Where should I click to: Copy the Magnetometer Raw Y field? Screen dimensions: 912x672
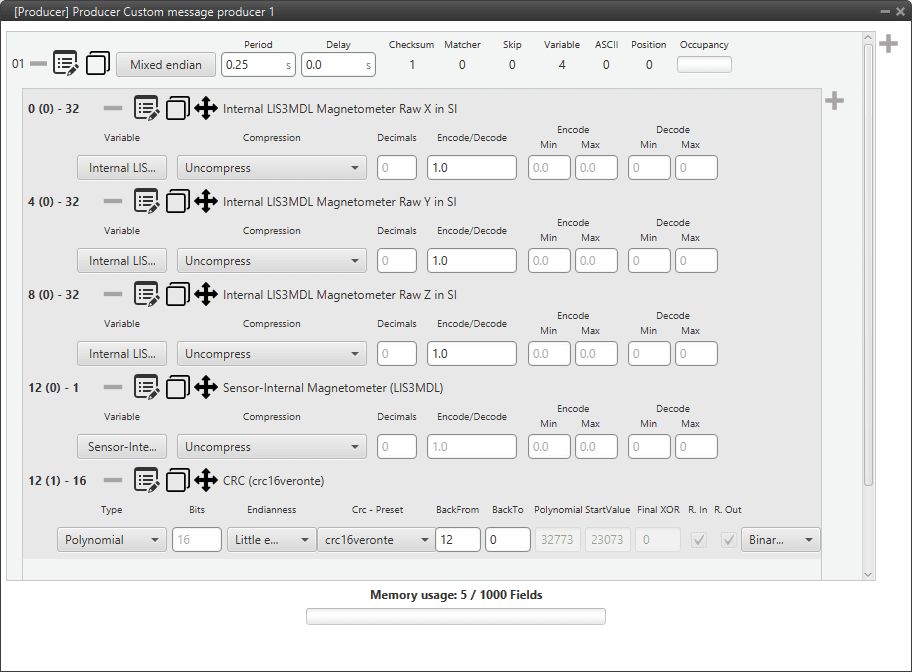(x=177, y=201)
